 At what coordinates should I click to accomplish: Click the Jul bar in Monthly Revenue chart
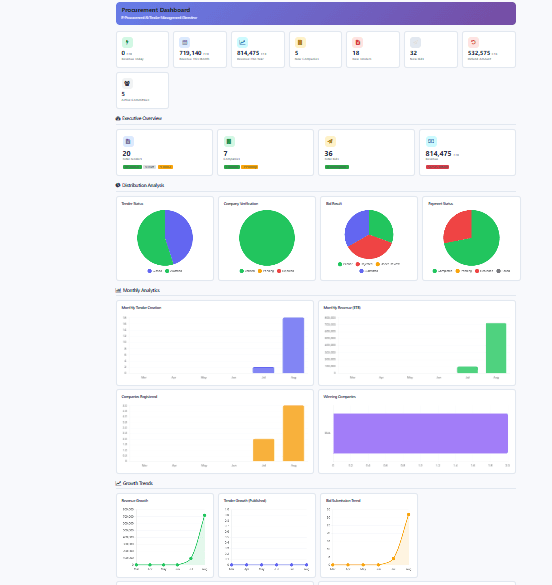click(x=467, y=370)
